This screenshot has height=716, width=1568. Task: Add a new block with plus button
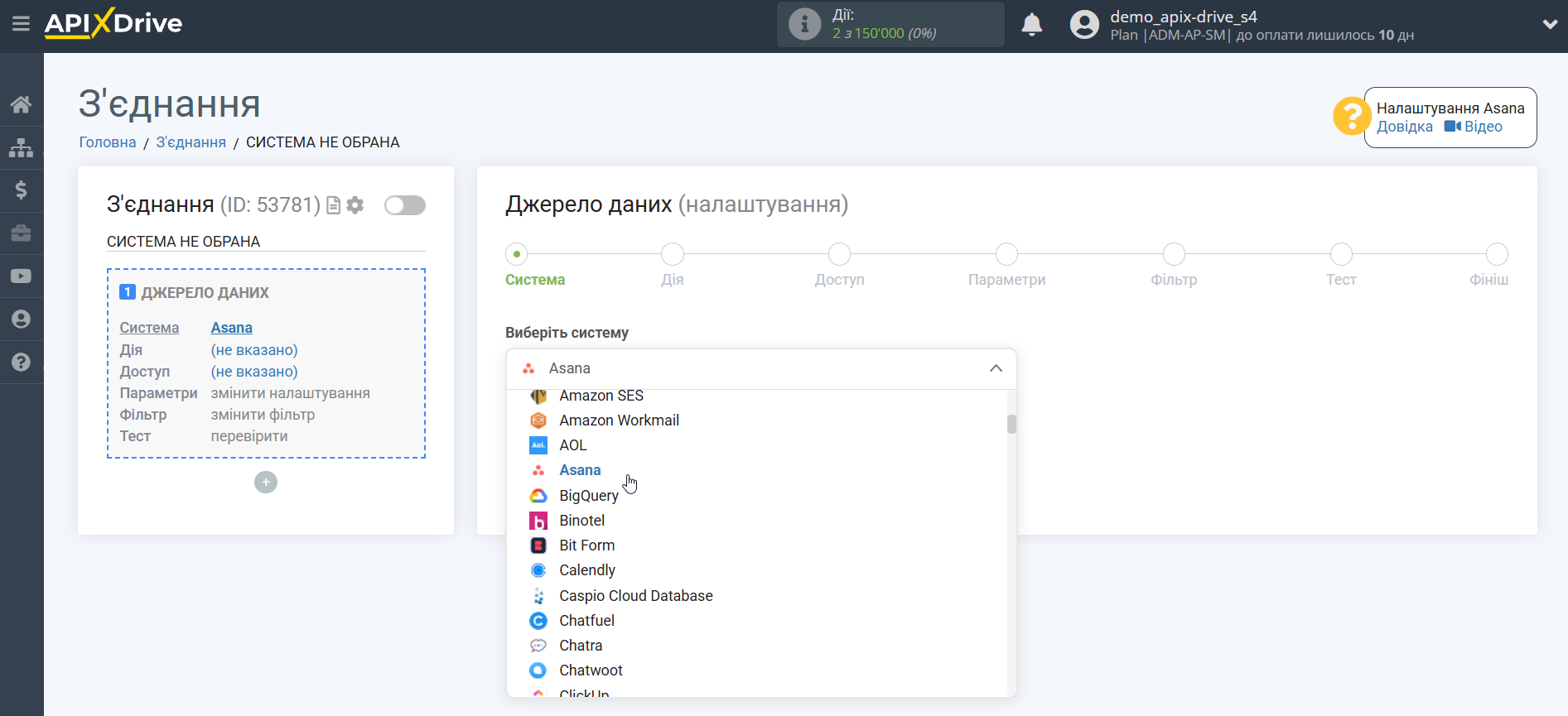pyautogui.click(x=266, y=482)
